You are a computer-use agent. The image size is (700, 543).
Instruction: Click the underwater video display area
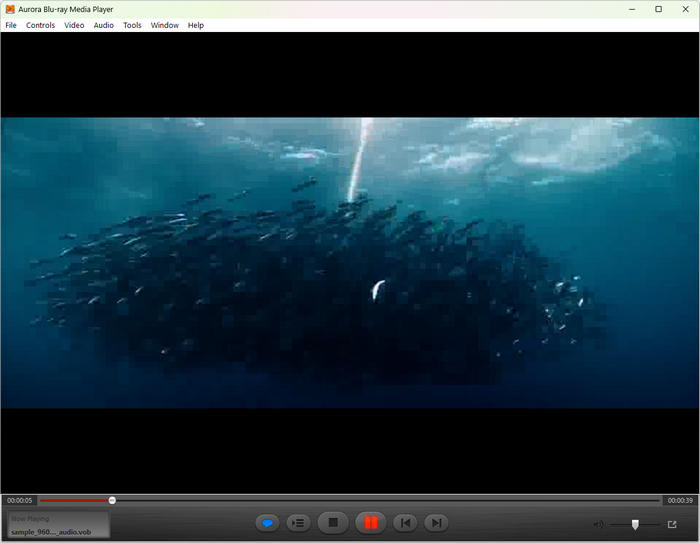350,263
